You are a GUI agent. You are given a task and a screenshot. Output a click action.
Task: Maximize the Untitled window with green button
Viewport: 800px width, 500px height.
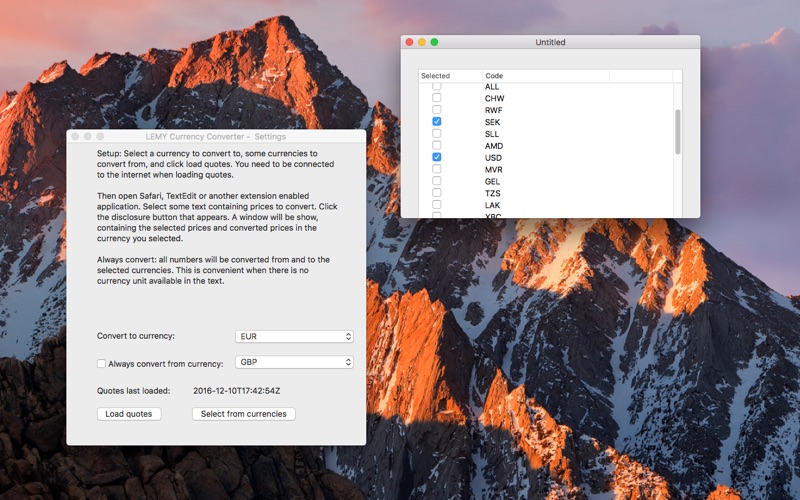435,42
